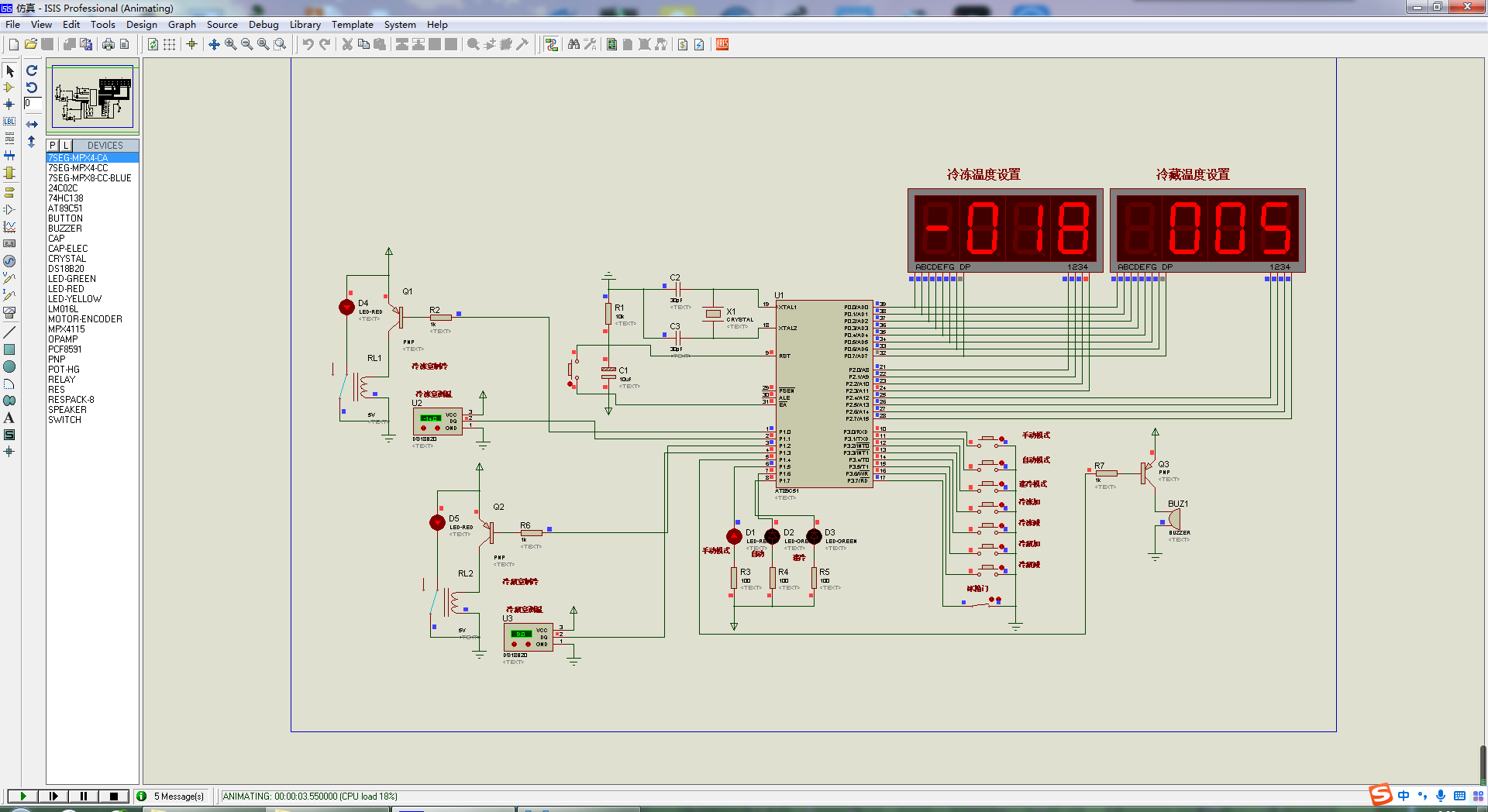Click the step simulation button
The image size is (1488, 812).
pyautogui.click(x=53, y=796)
